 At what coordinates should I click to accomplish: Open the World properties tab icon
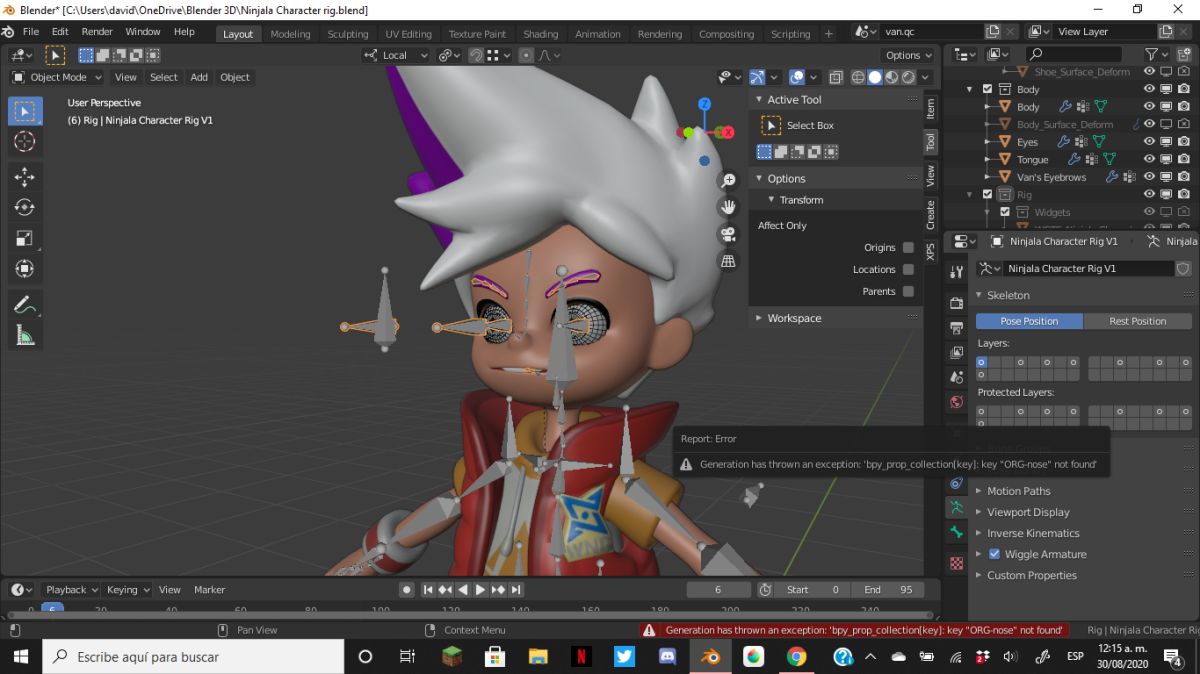click(957, 403)
